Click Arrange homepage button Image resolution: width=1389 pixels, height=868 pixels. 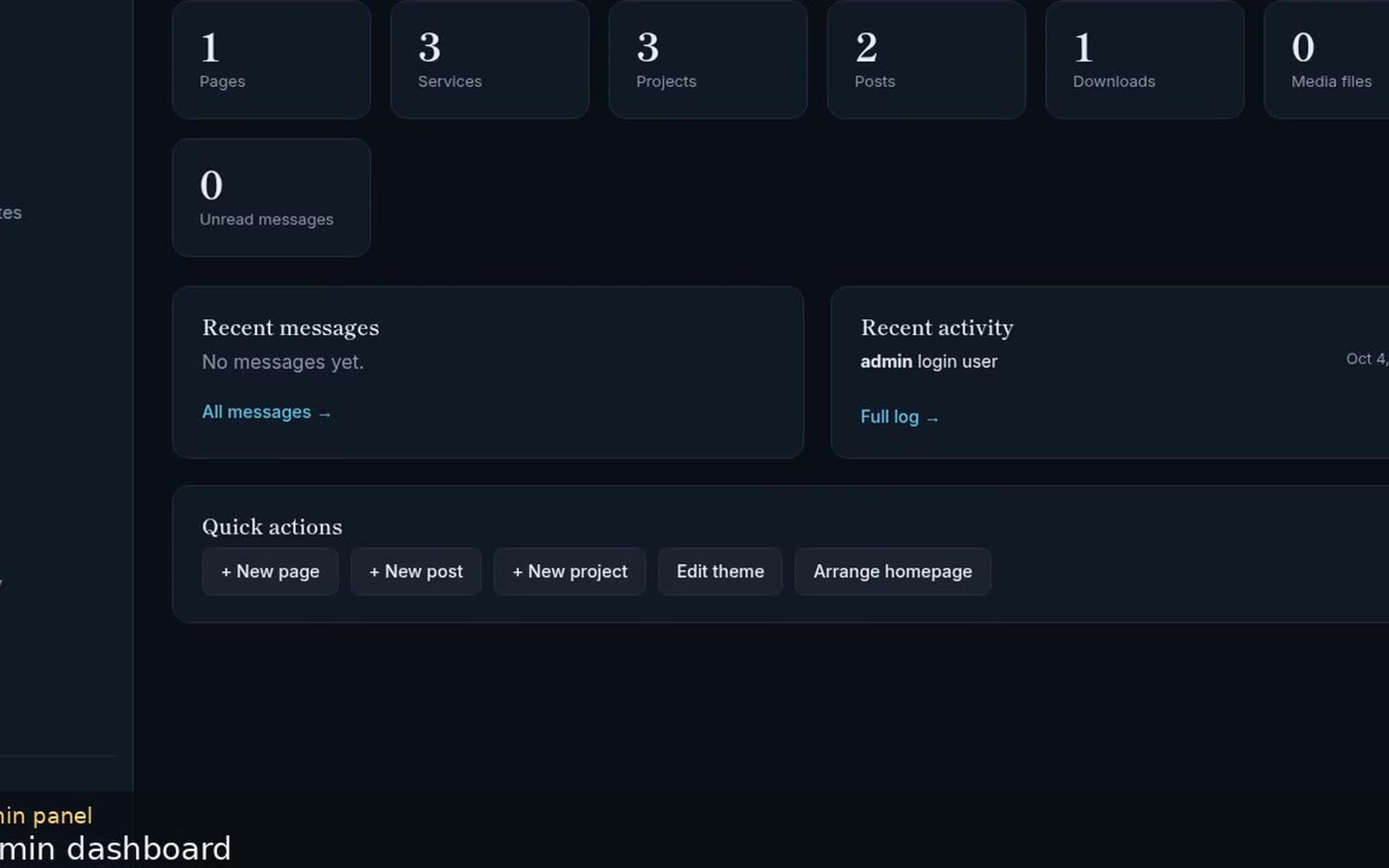[x=892, y=571]
